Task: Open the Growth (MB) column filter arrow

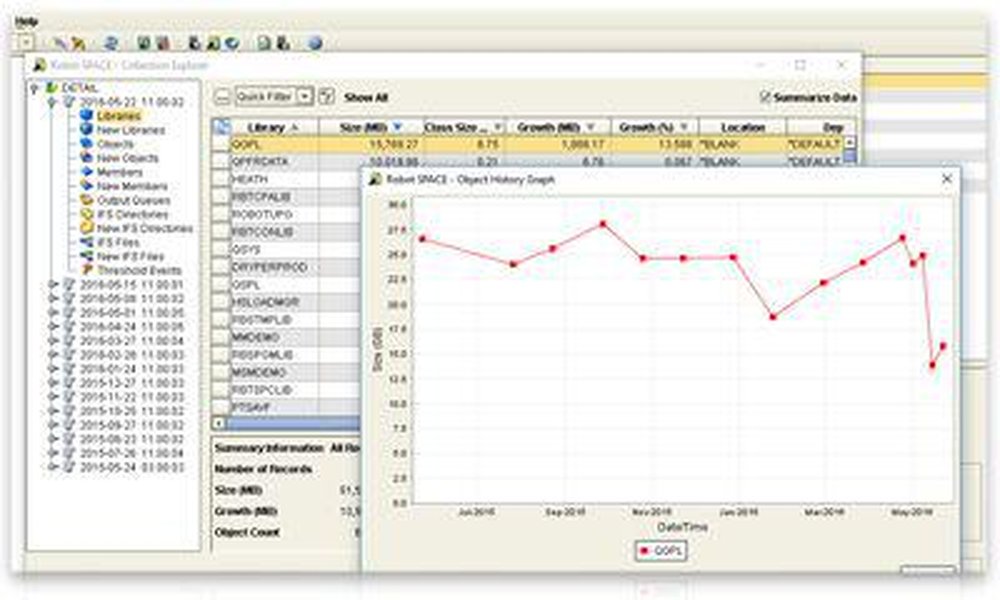Action: pyautogui.click(x=591, y=128)
